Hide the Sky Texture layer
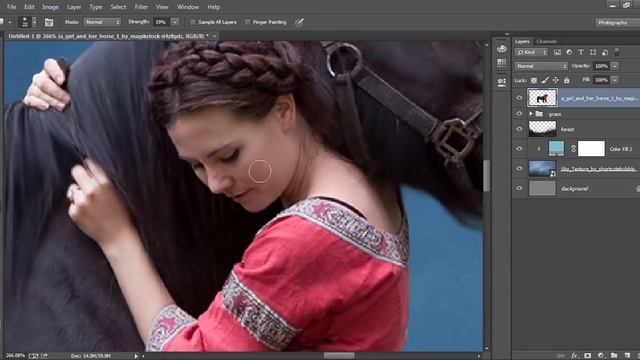This screenshot has width=640, height=360. pos(519,168)
